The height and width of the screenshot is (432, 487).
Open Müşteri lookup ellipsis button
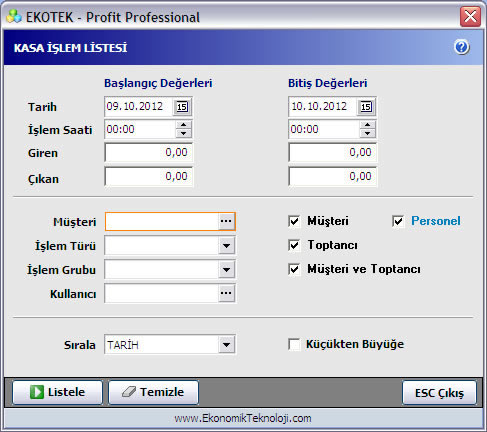[x=226, y=221]
